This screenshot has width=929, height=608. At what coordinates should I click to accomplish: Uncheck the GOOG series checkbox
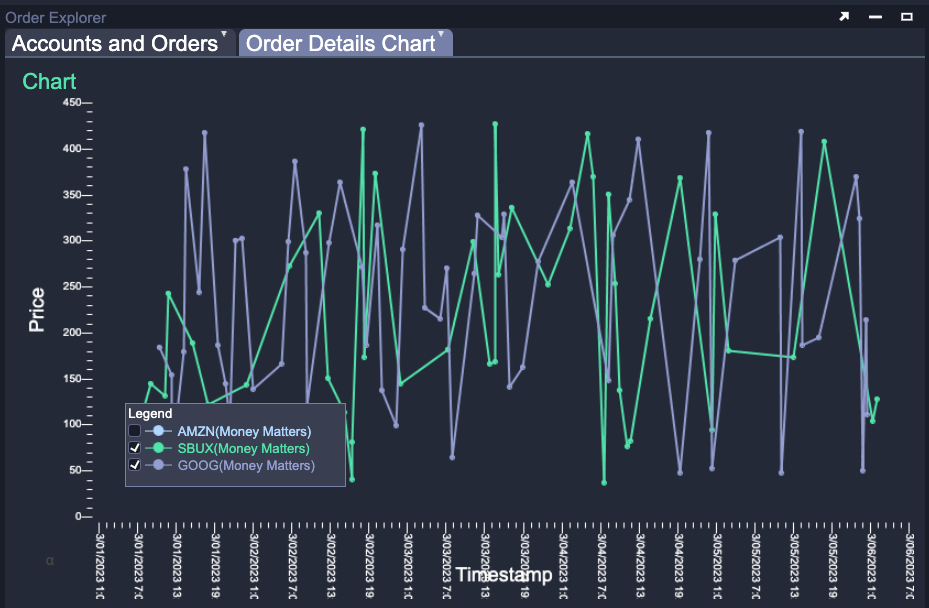click(x=135, y=465)
